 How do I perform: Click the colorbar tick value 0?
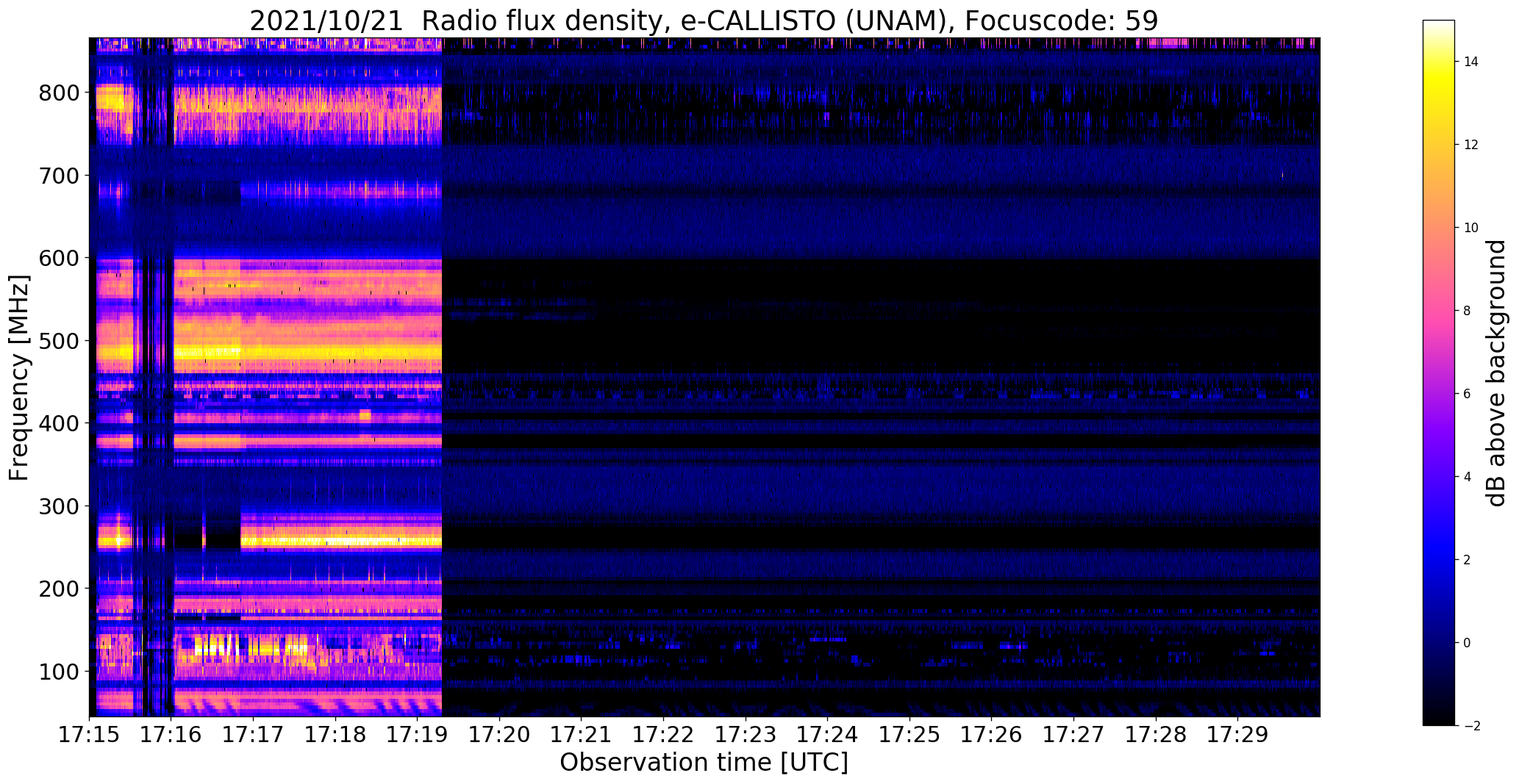click(1468, 643)
